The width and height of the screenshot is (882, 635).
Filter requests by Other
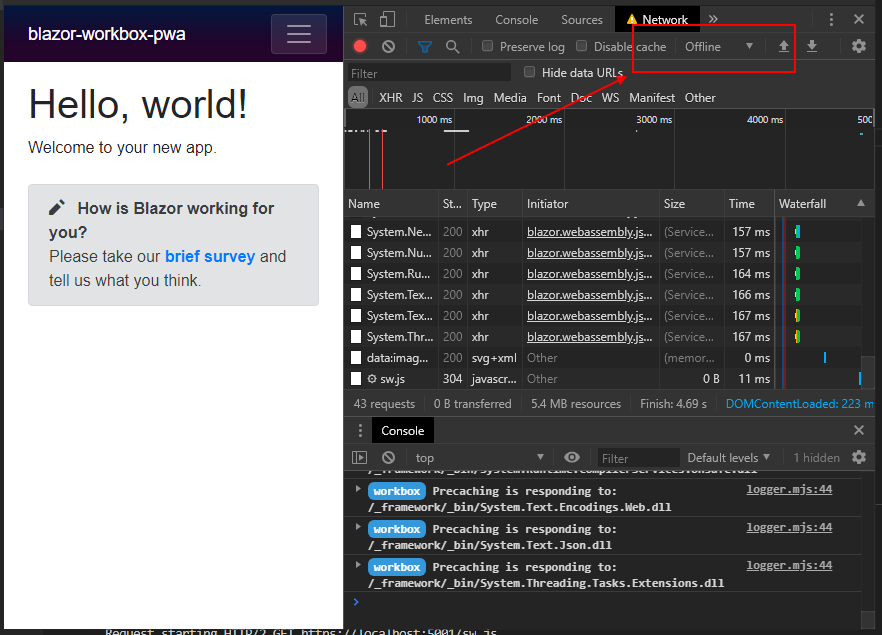coord(700,98)
